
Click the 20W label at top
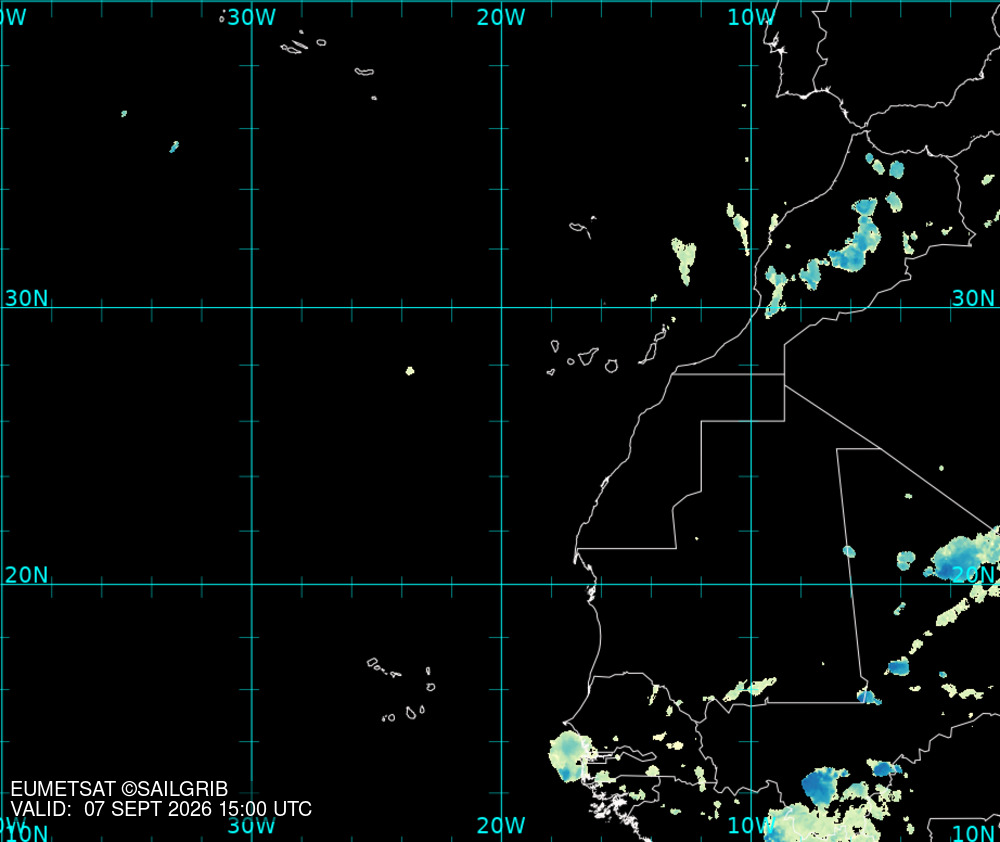pos(501,17)
